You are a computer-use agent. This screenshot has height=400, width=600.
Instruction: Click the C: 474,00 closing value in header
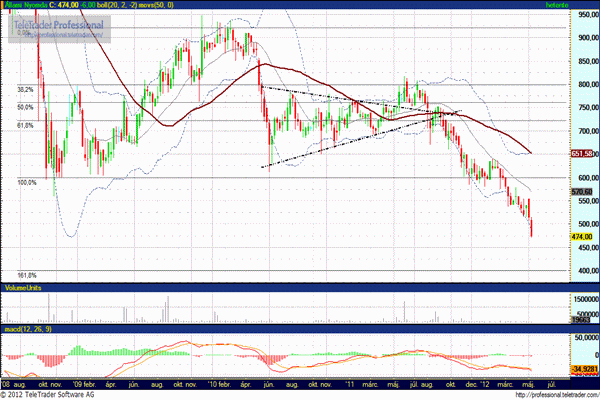point(64,5)
